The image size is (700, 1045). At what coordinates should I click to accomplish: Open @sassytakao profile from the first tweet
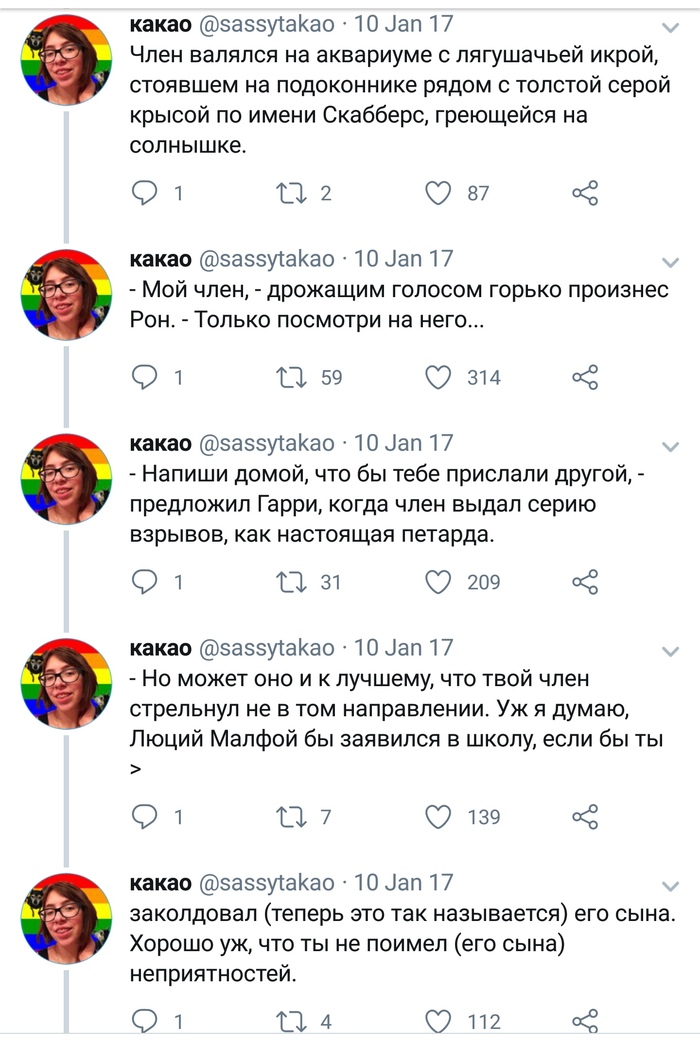[268, 22]
